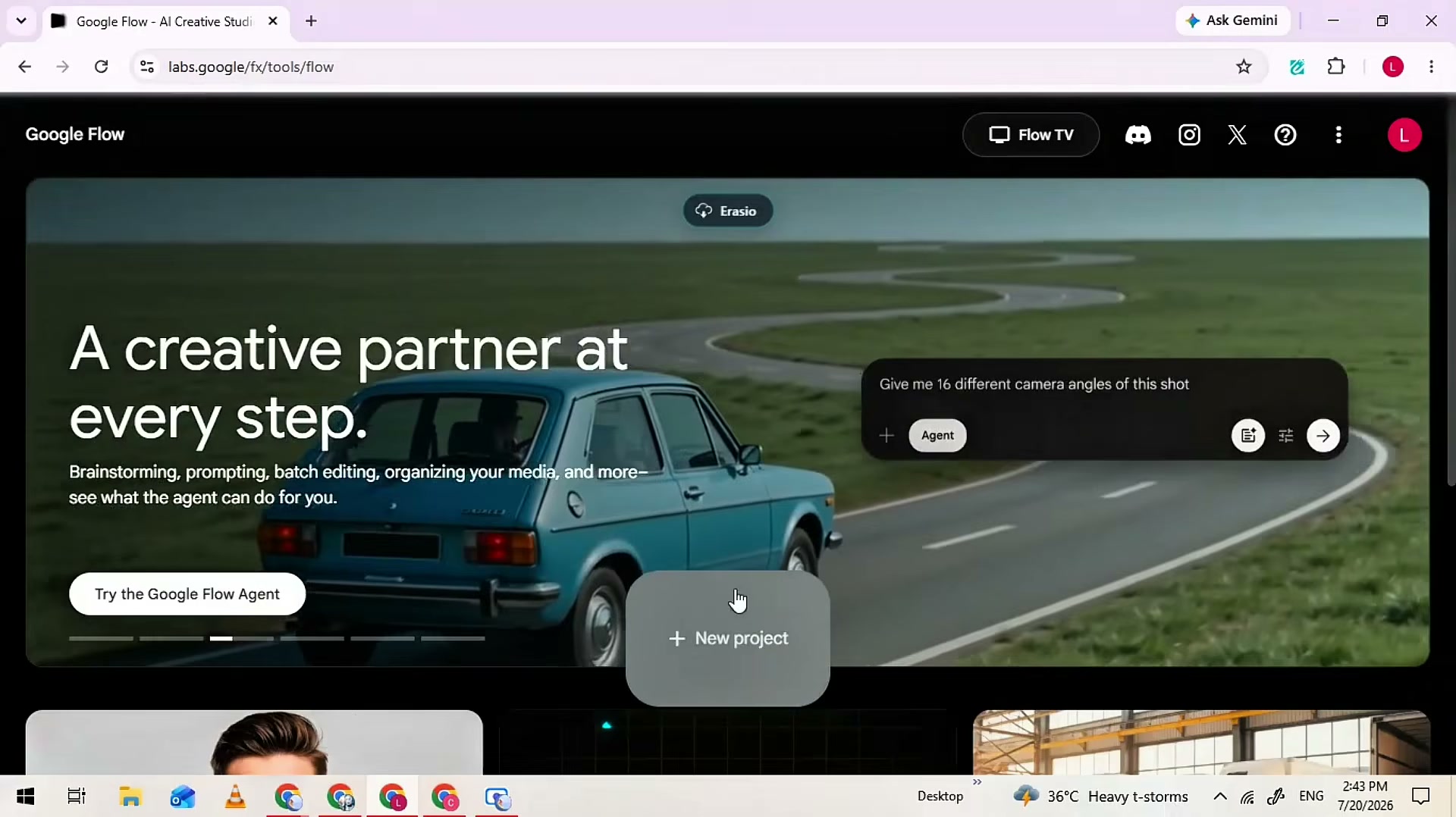
Task: Open the Chrome profile avatar
Action: 1392,67
